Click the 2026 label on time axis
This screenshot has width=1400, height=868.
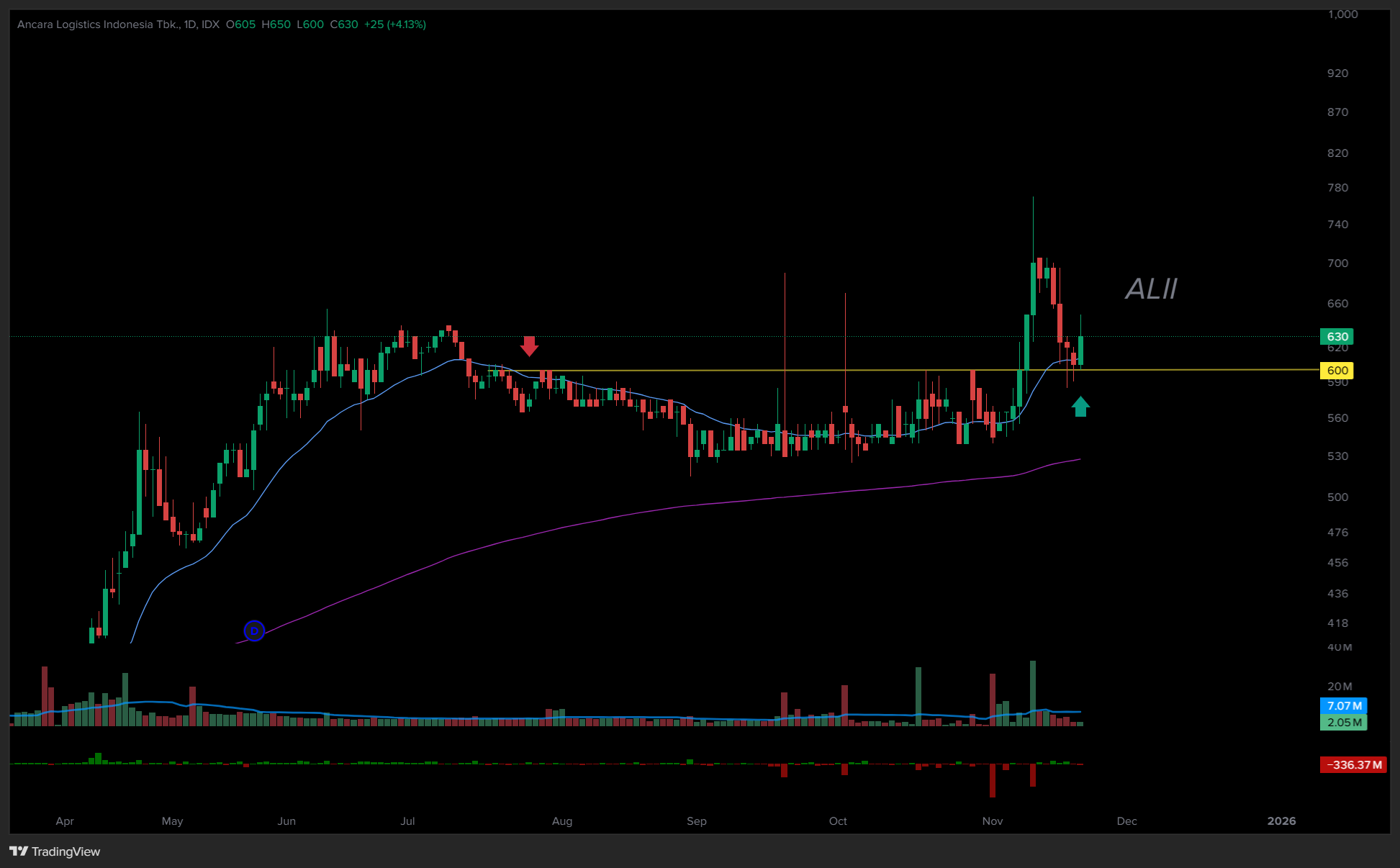pos(1281,821)
